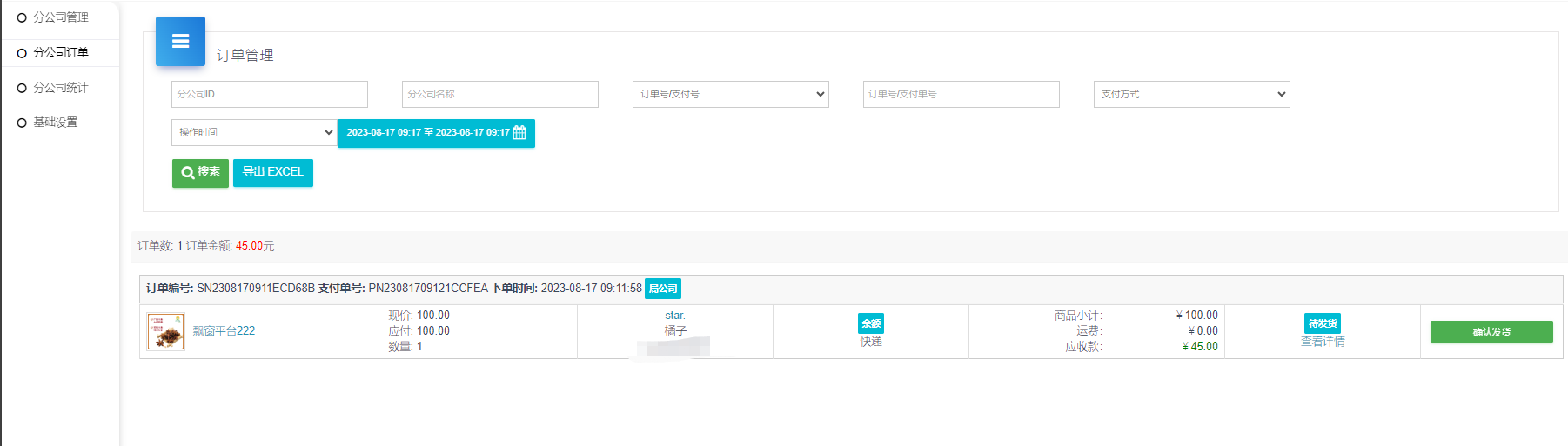Viewport: 1568px width, 446px height.
Task: Click the 全额 payment badge
Action: pos(870,323)
